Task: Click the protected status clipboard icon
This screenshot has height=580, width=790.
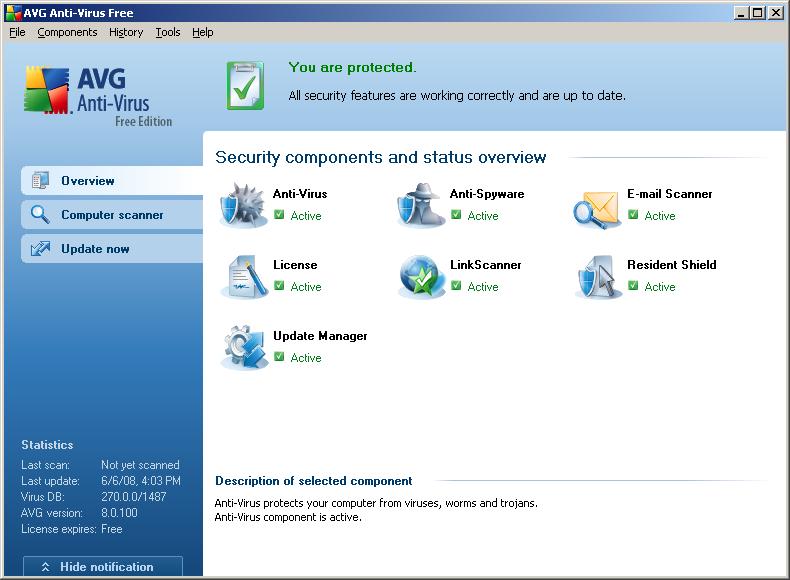Action: (245, 86)
